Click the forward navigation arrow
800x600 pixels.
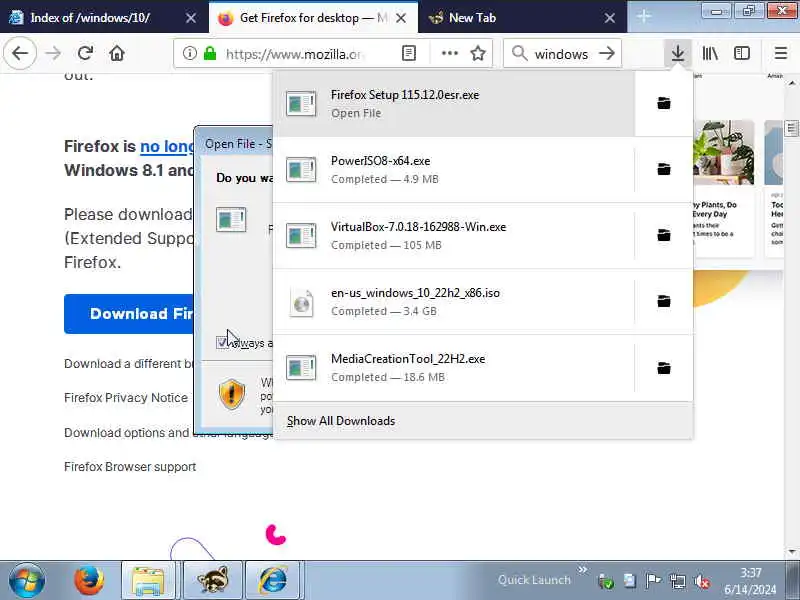pos(53,53)
